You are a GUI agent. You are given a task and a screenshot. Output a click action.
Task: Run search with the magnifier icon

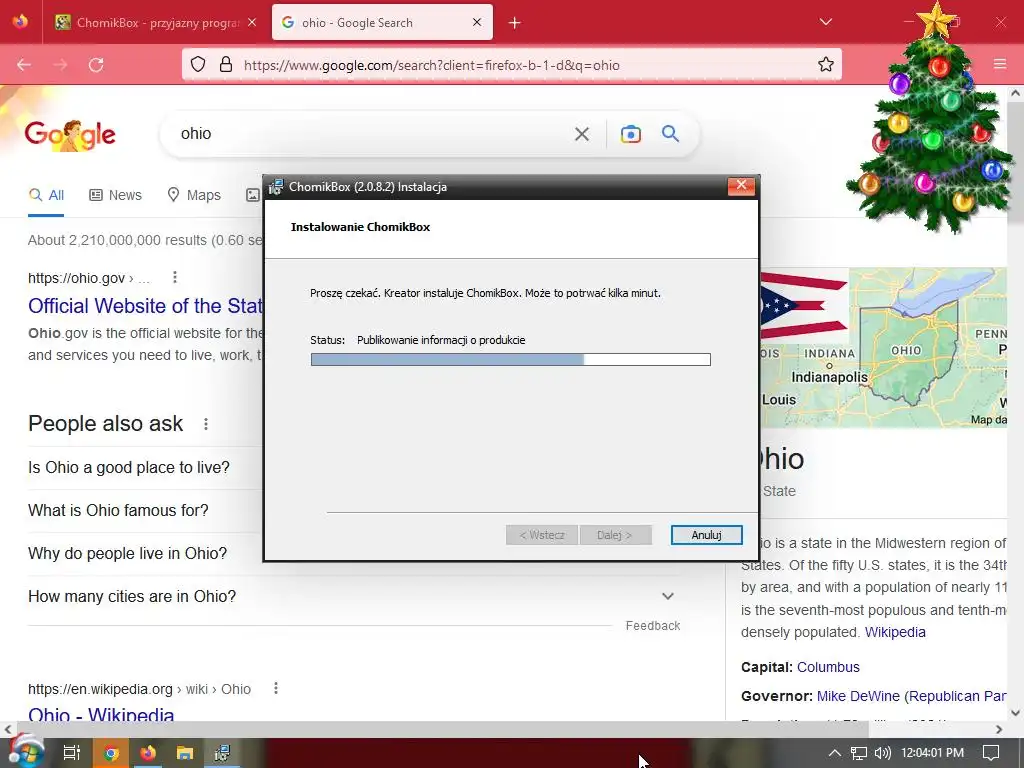[x=671, y=134]
